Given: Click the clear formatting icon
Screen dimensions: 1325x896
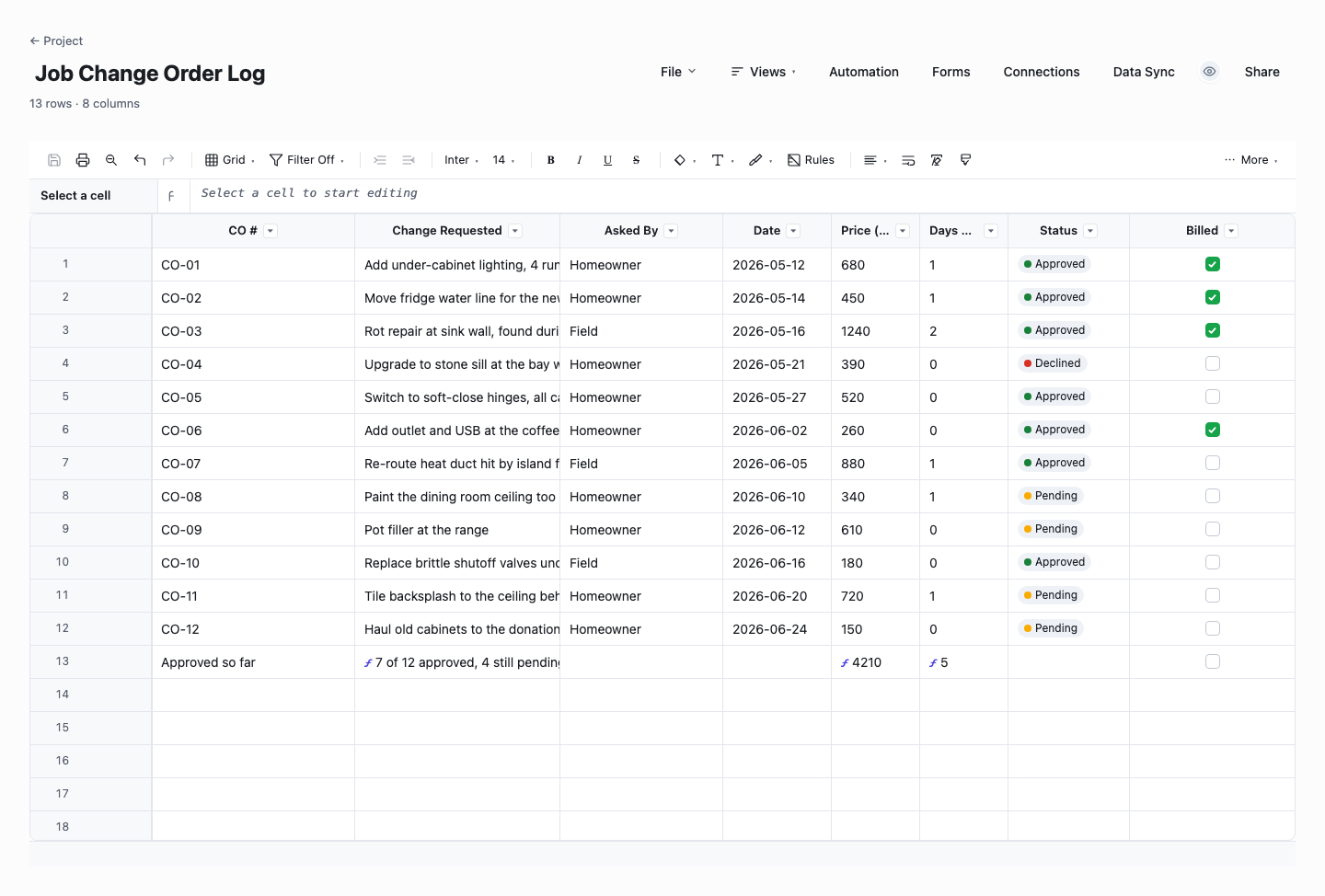Looking at the screenshot, I should pyautogui.click(x=937, y=160).
